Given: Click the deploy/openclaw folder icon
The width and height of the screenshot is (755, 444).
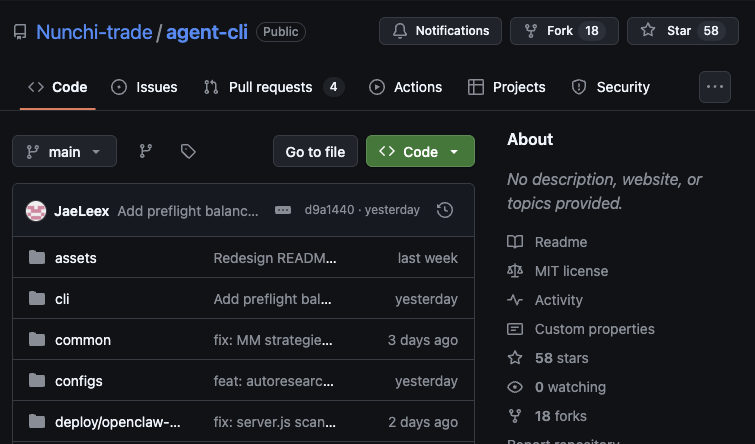Looking at the screenshot, I should (37, 422).
